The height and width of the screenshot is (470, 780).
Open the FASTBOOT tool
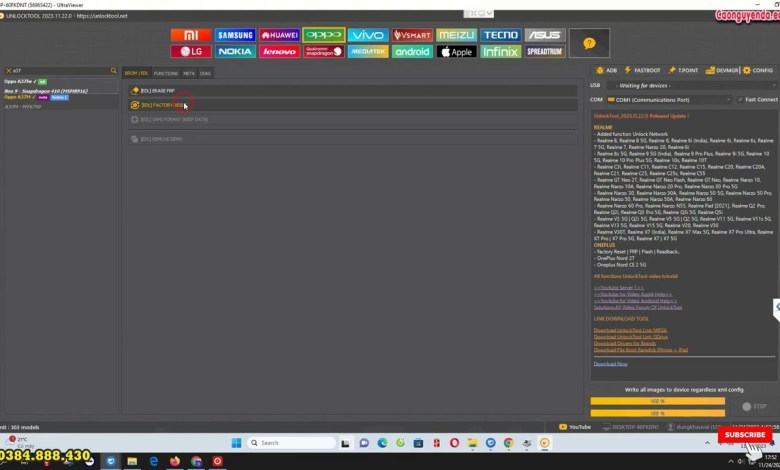[642, 71]
